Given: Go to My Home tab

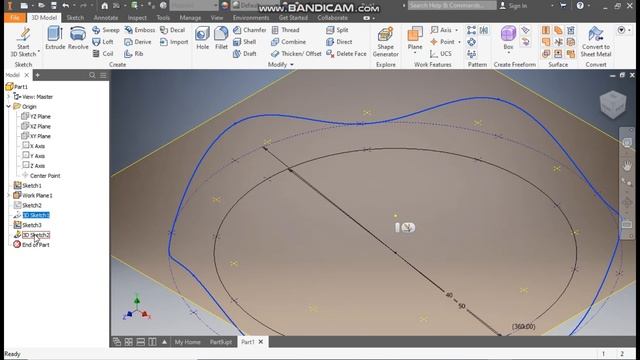Looking at the screenshot, I should click(x=187, y=342).
